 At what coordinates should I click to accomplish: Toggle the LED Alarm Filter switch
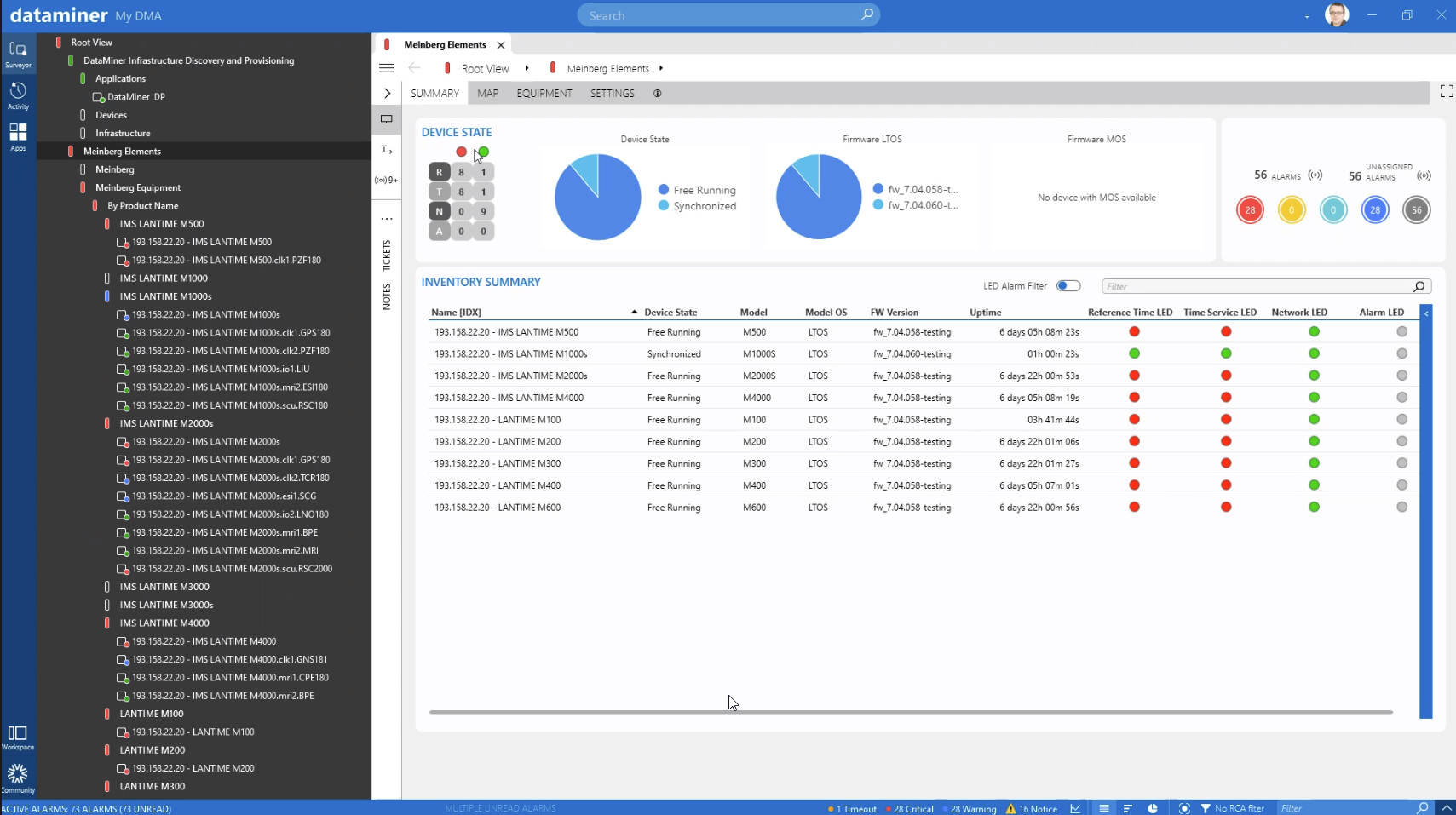(x=1068, y=286)
